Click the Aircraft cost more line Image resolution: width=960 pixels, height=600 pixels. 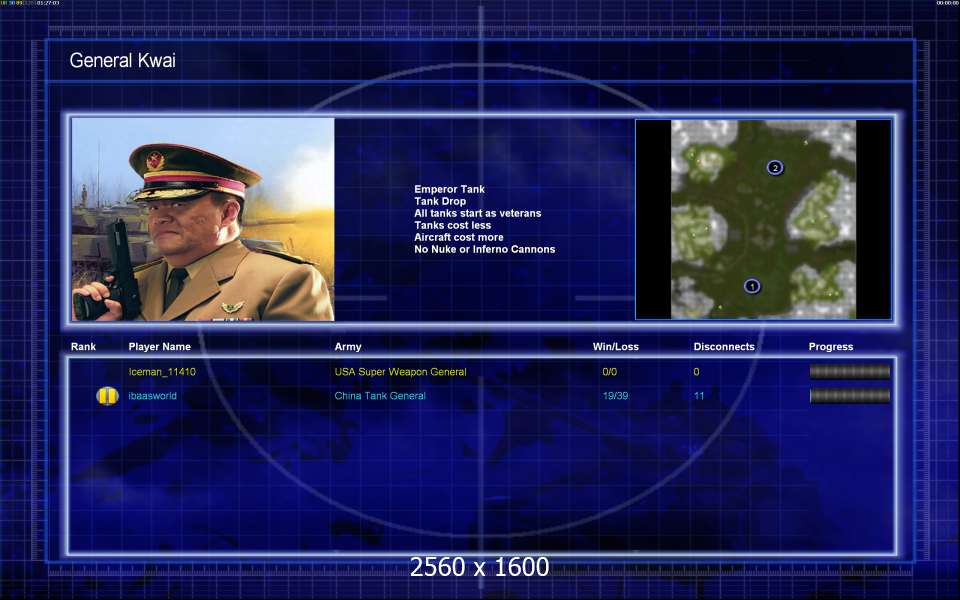(x=459, y=237)
